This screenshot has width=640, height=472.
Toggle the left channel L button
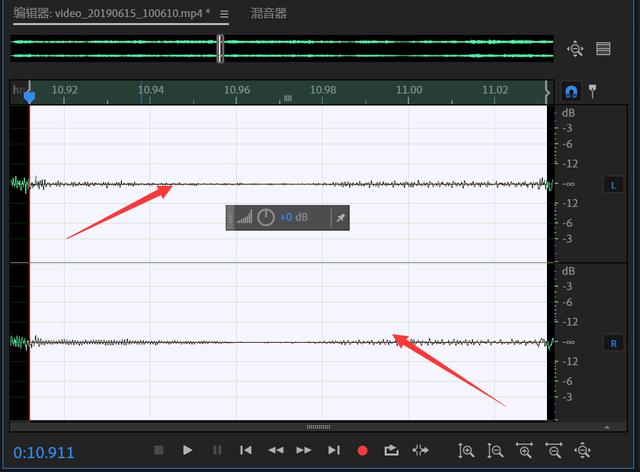(x=613, y=185)
